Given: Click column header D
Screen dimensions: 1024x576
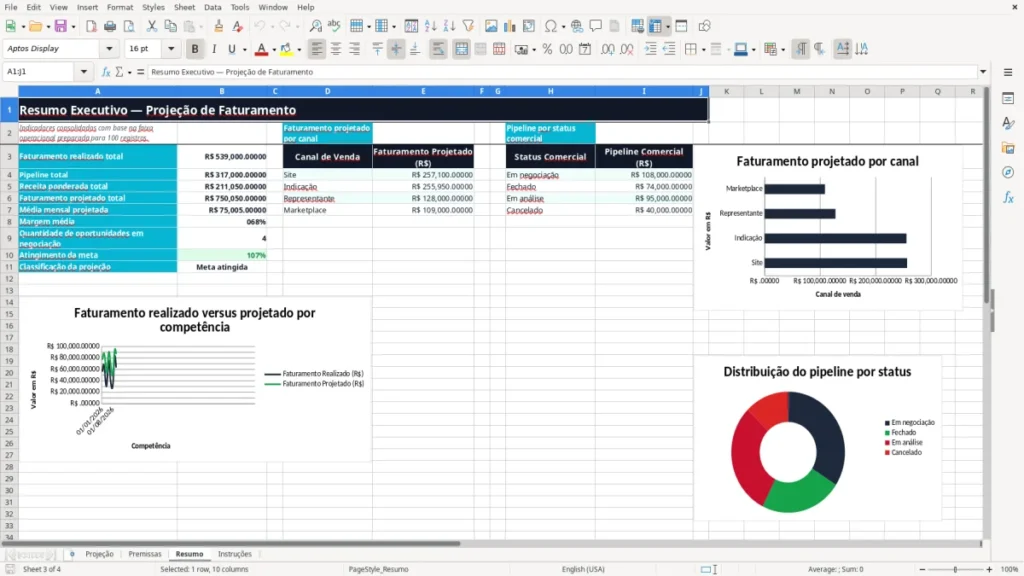Looking at the screenshot, I should click(x=327, y=91).
